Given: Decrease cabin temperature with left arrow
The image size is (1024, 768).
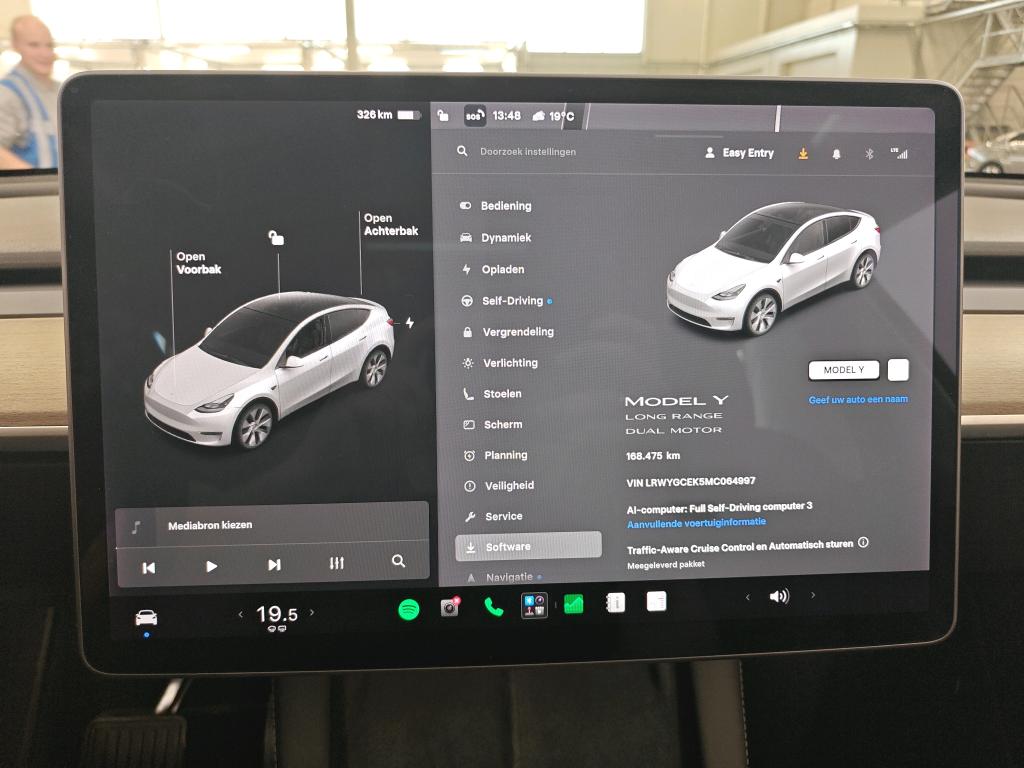Looking at the screenshot, I should [240, 615].
